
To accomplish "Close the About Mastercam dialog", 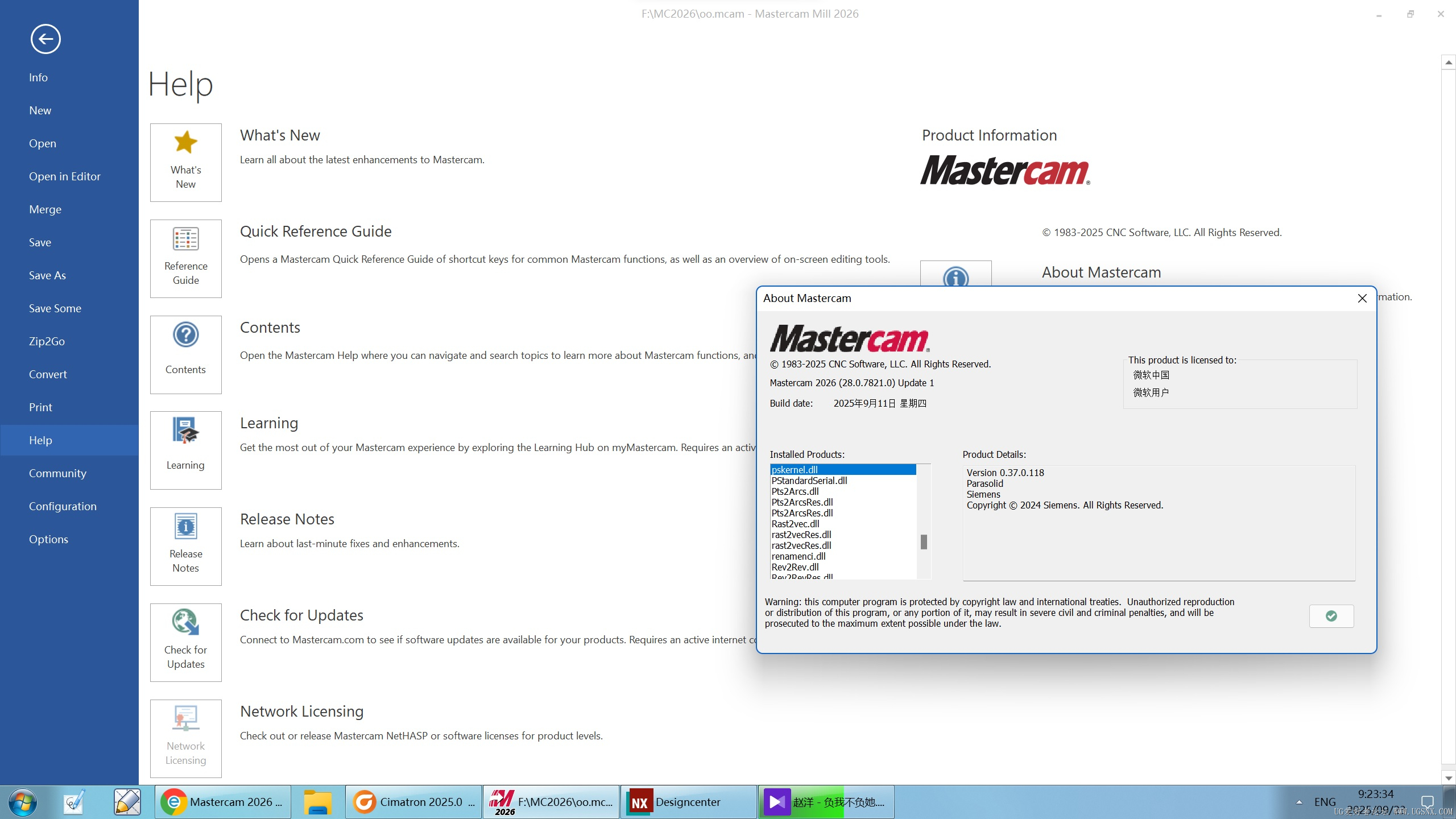I will tap(1362, 298).
